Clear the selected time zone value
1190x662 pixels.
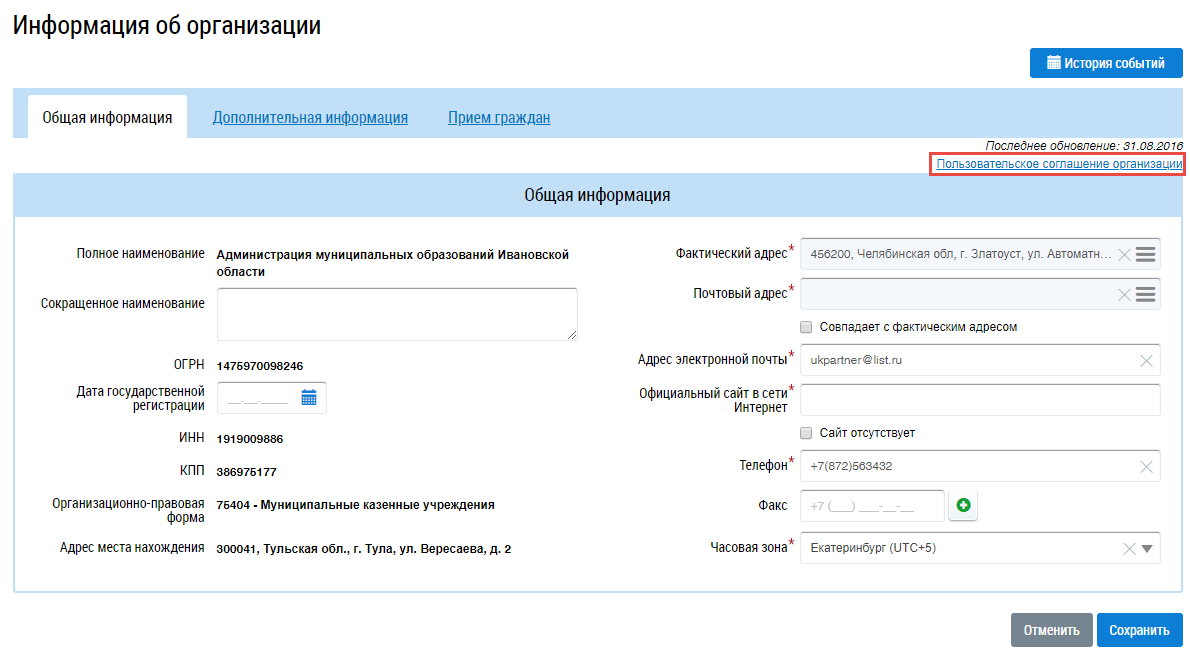[x=1128, y=548]
